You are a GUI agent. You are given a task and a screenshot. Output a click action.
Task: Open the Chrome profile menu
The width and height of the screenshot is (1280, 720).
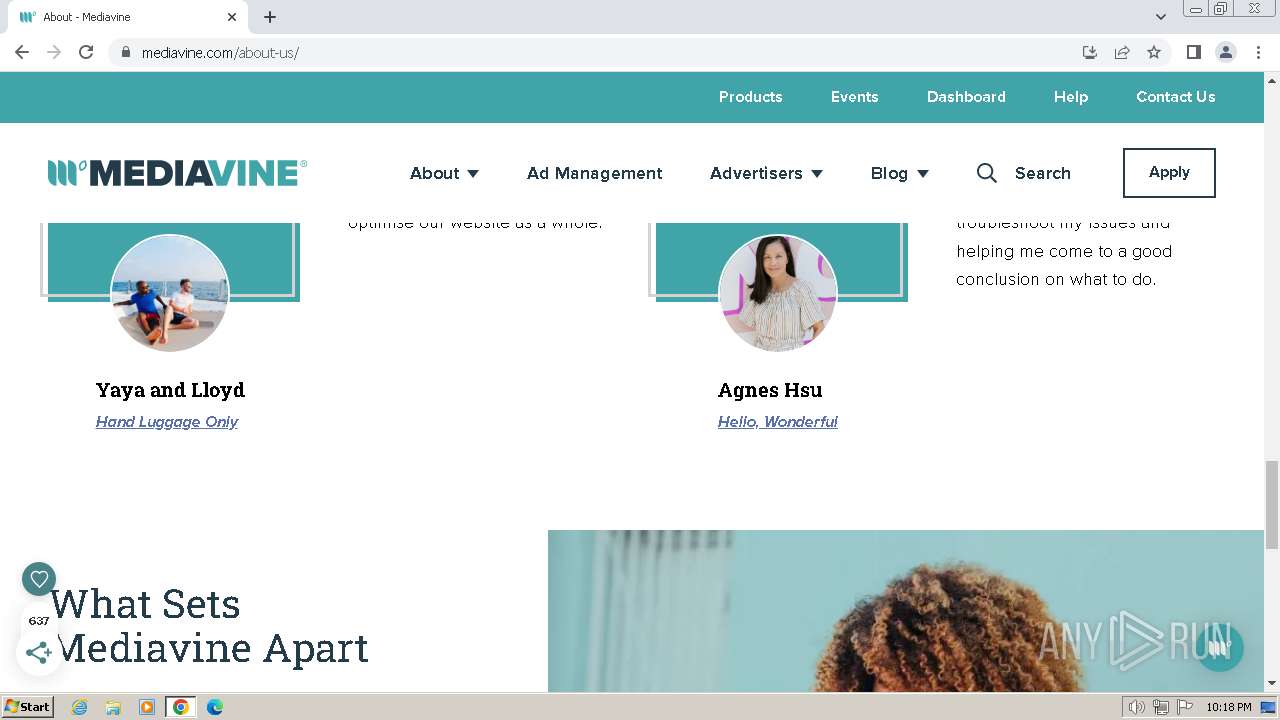[x=1225, y=52]
